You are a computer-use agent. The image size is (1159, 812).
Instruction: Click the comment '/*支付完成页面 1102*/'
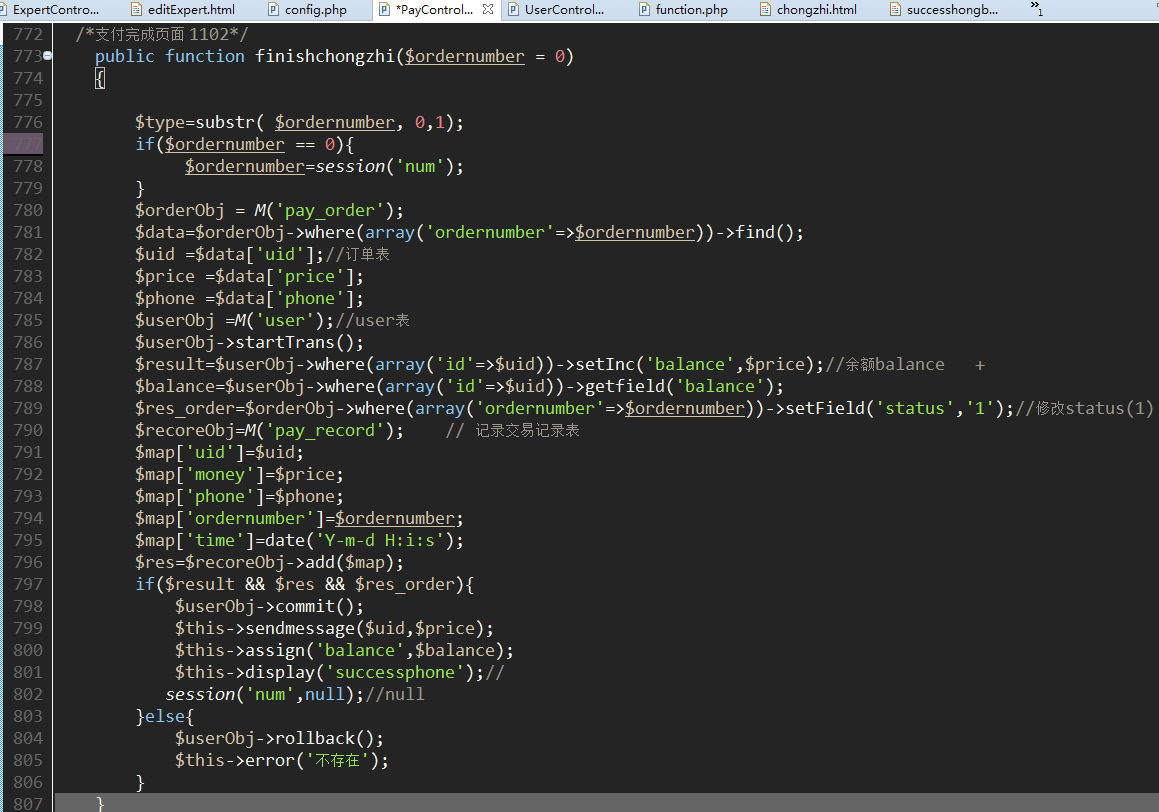pyautogui.click(x=162, y=35)
